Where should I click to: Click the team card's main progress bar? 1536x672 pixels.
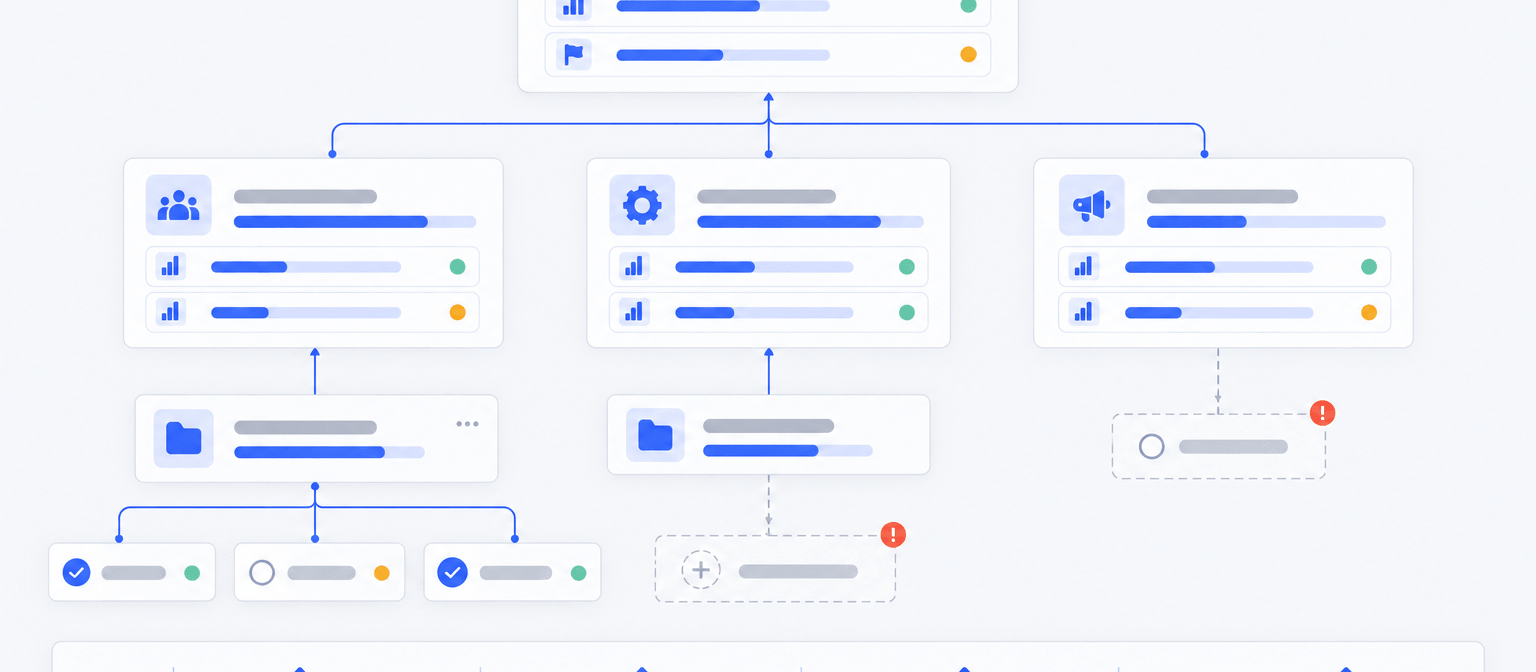[x=355, y=222]
